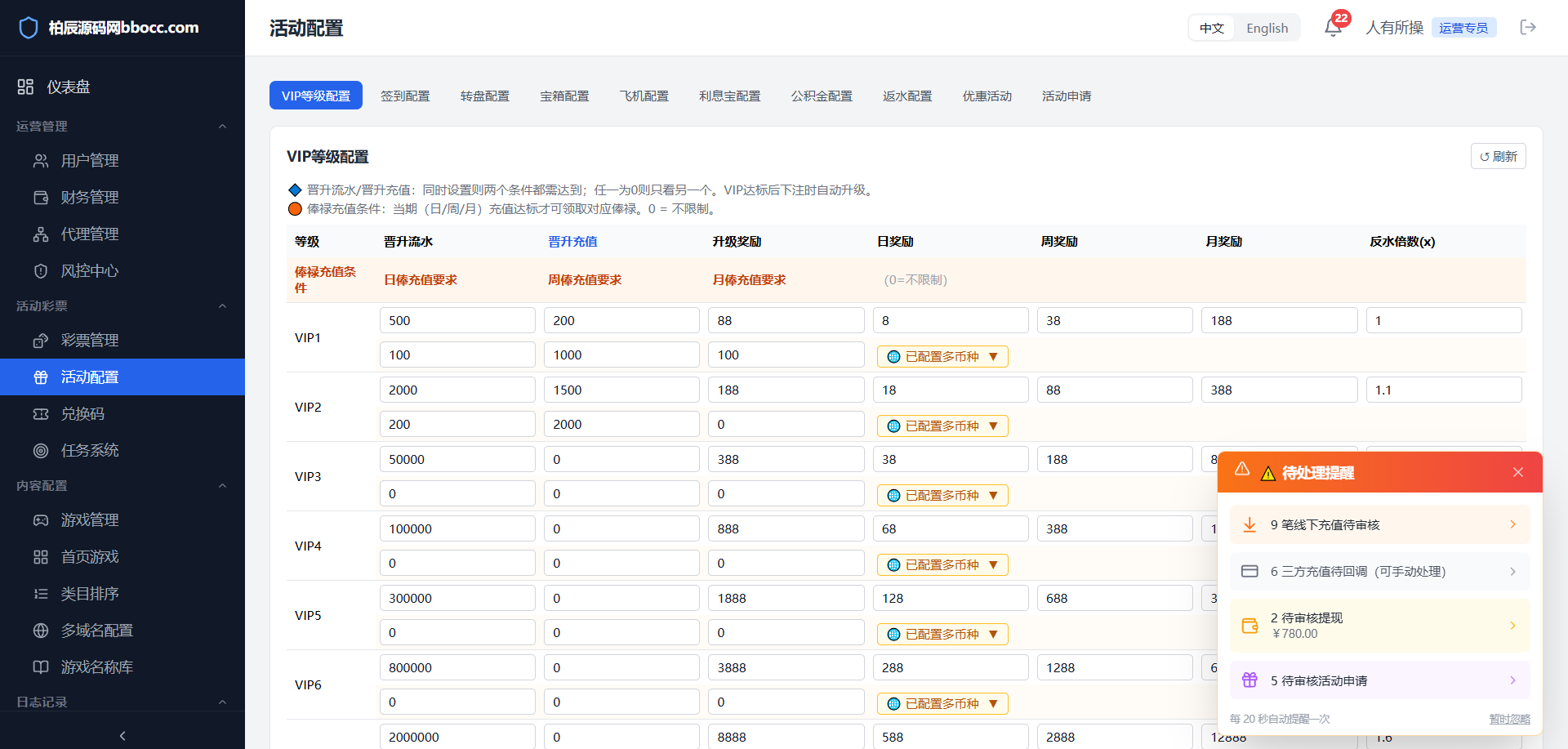Click the 用户管理 users icon
The image size is (1568, 749).
click(41, 161)
